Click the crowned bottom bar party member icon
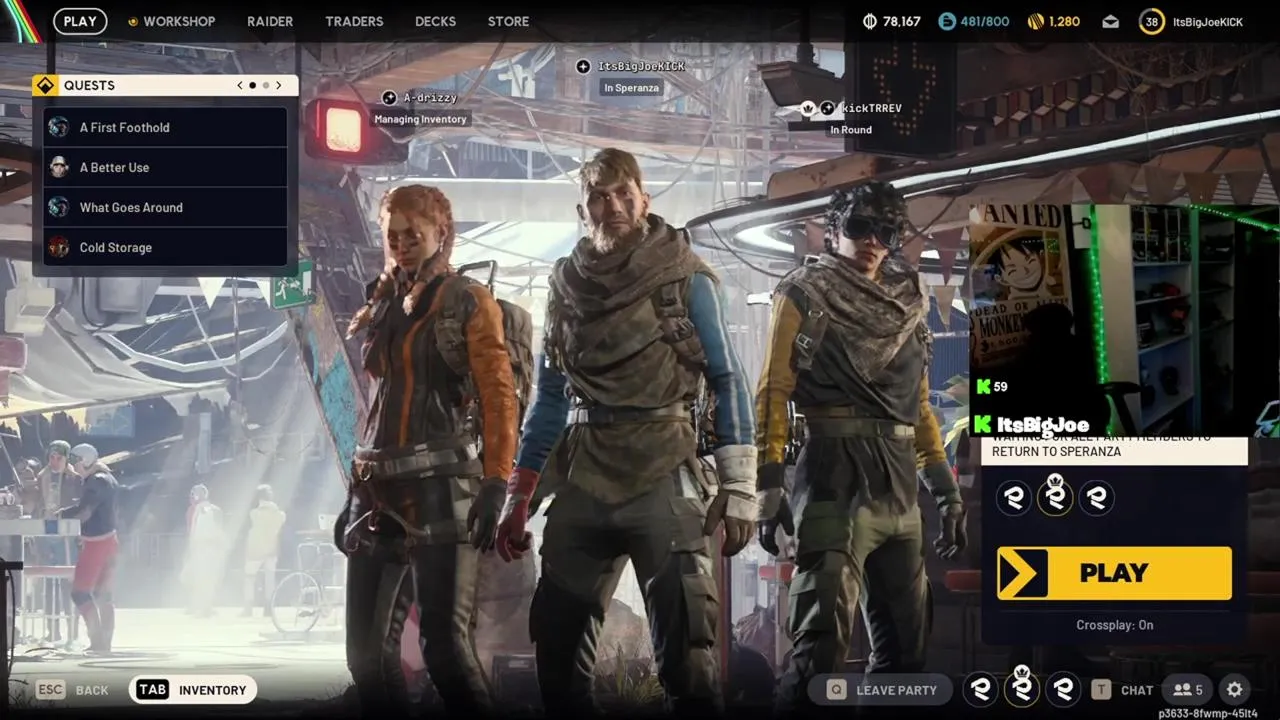This screenshot has height=720, width=1280. pyautogui.click(x=1022, y=687)
